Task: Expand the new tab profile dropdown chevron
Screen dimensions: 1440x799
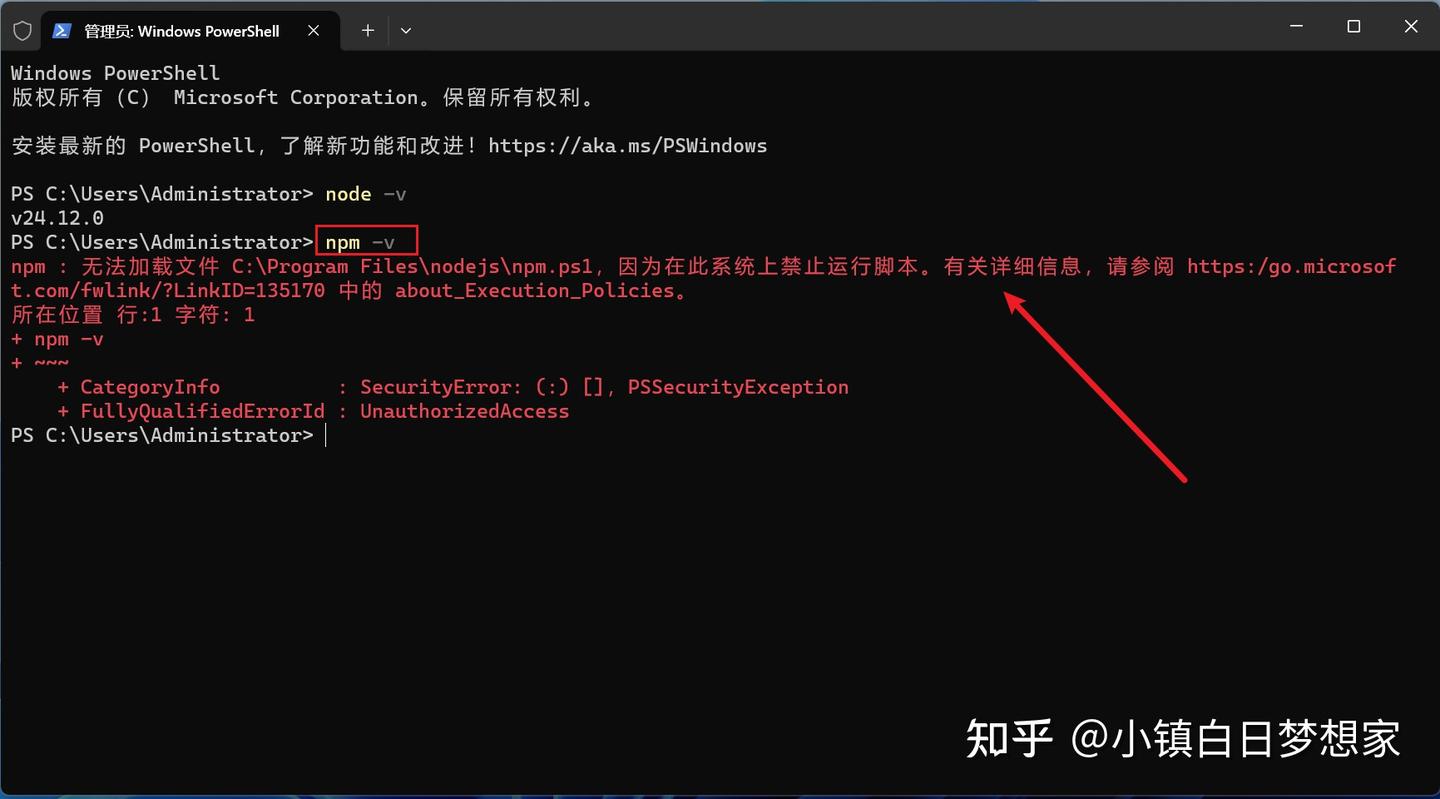Action: [405, 31]
